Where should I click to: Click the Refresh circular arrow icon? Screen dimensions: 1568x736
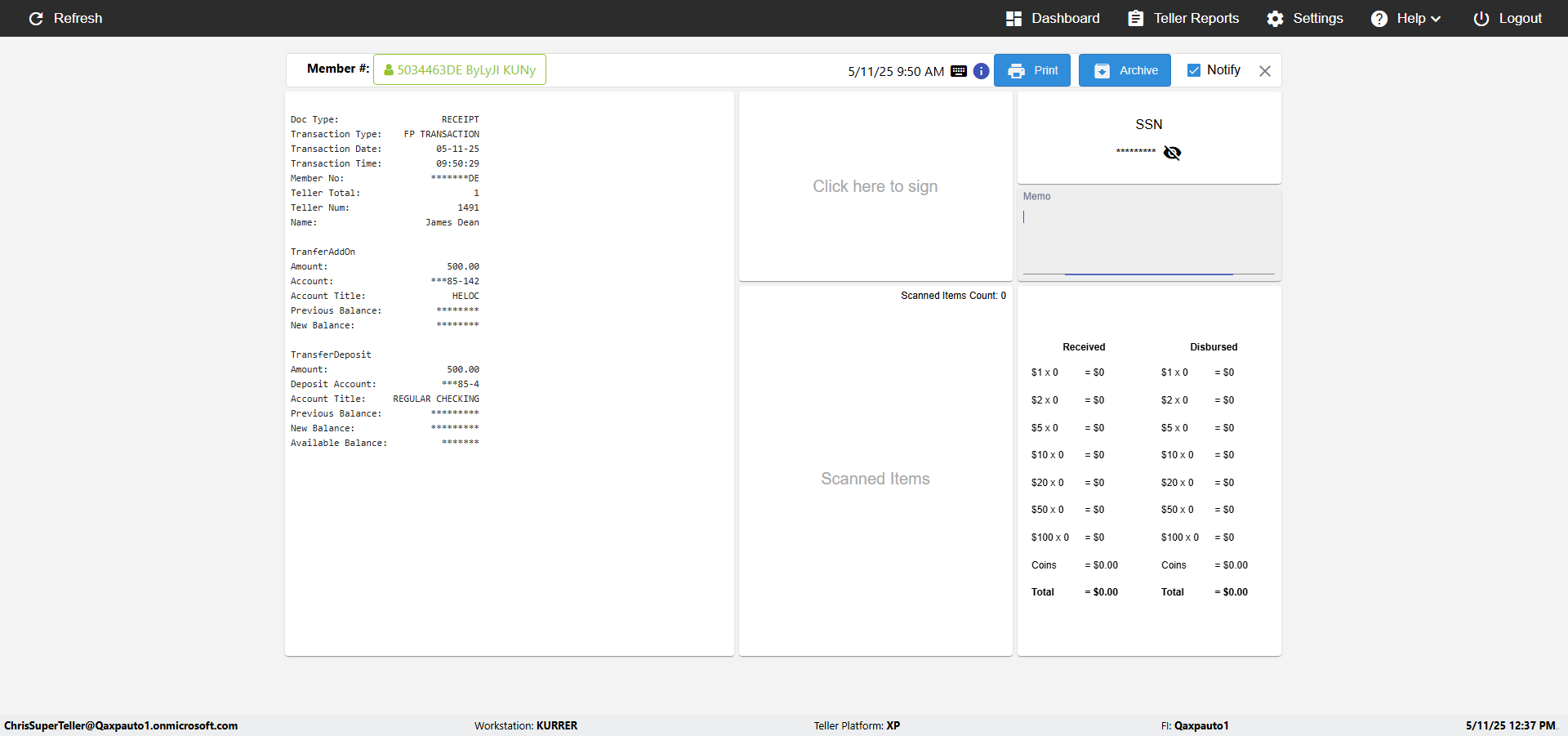(36, 19)
